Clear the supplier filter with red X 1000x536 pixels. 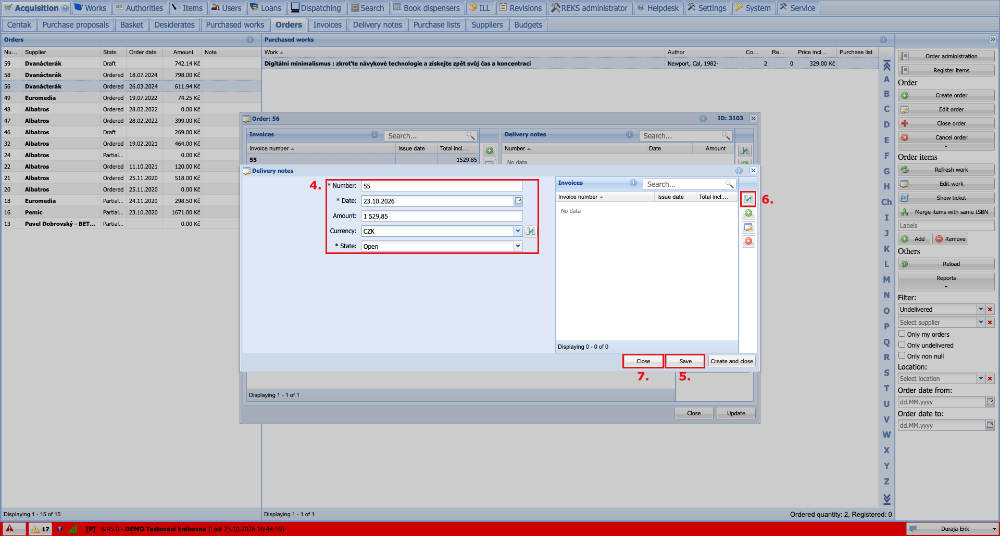point(990,323)
